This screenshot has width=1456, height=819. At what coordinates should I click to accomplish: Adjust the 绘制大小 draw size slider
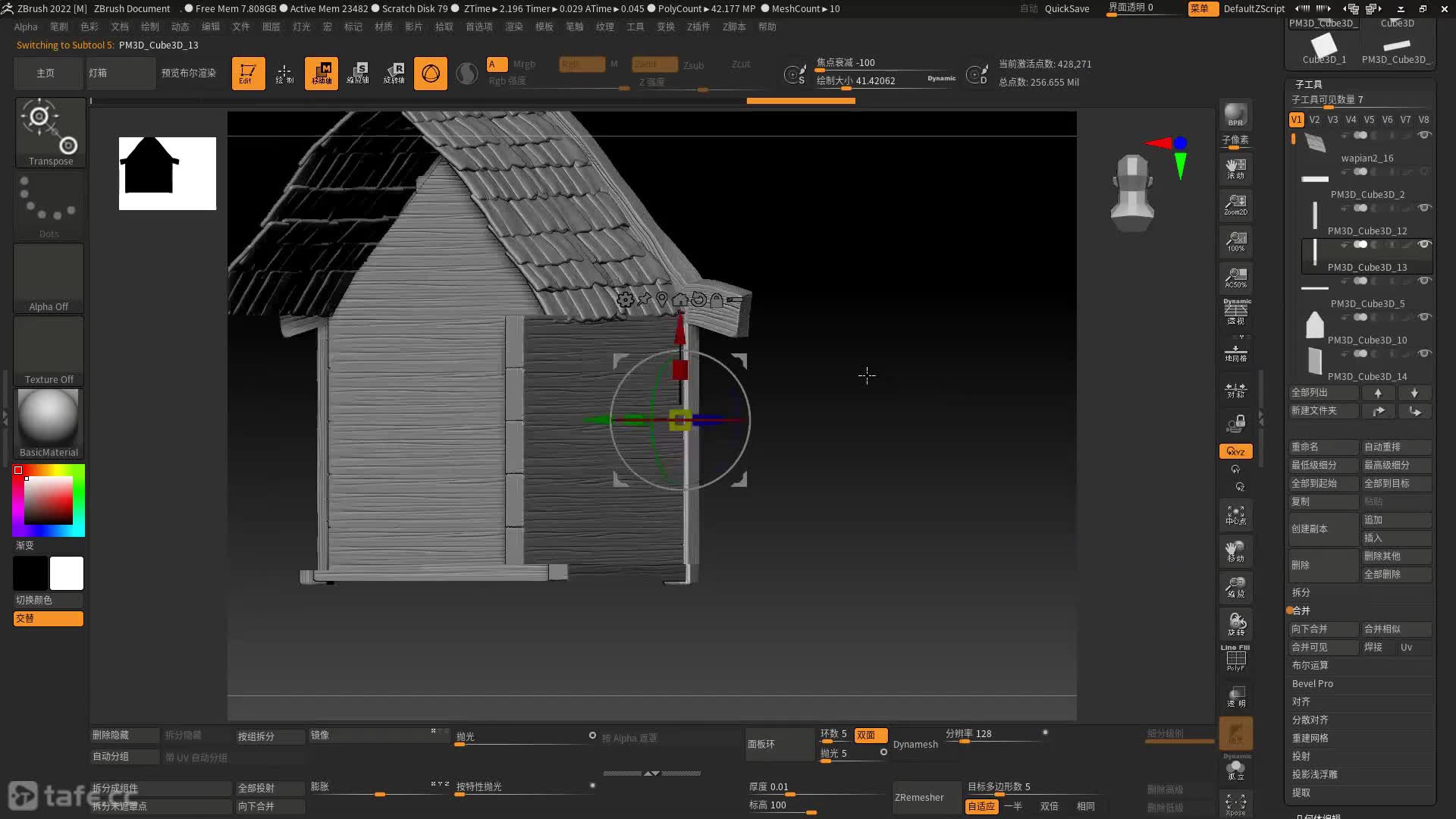[x=886, y=81]
